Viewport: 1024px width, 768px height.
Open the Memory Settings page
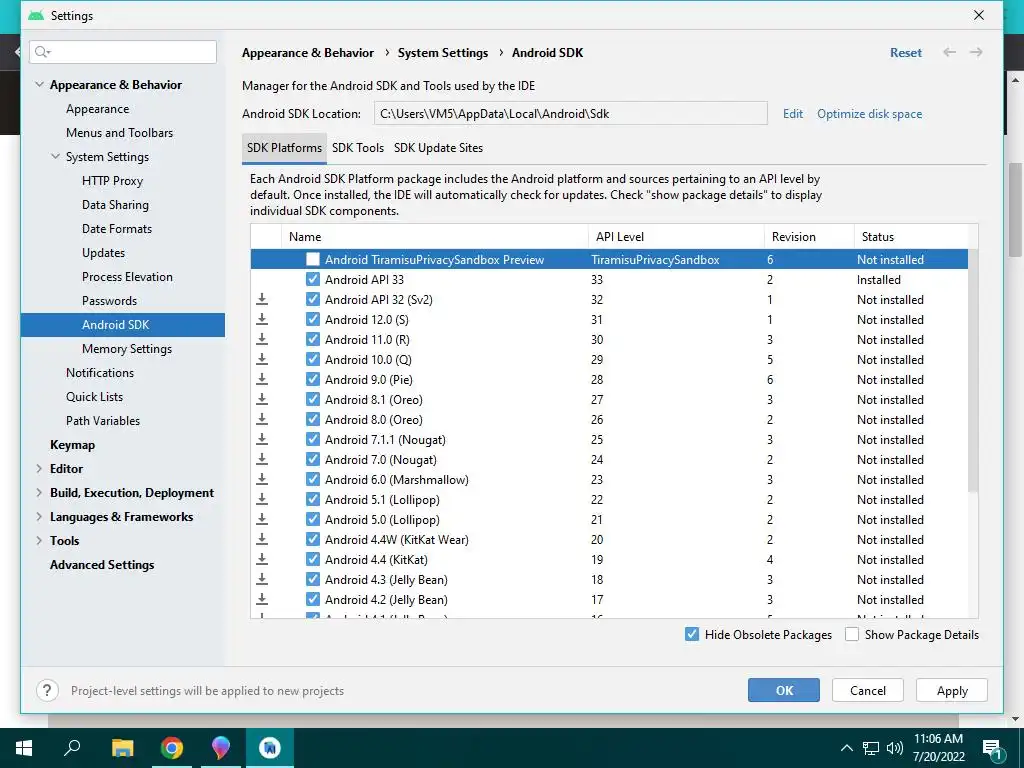click(x=127, y=349)
